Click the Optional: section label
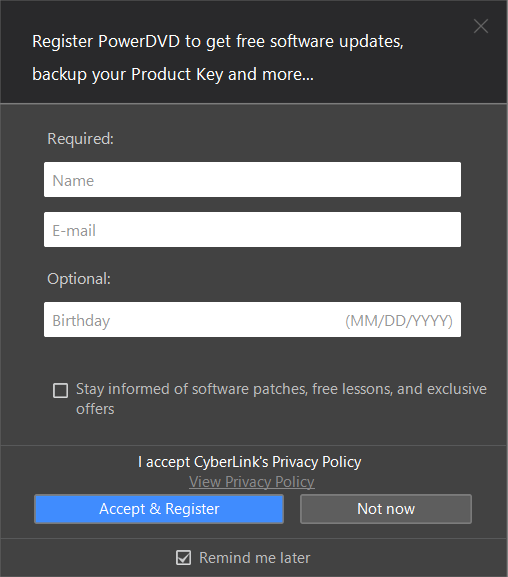Screen dimensions: 508x577 click(79, 279)
